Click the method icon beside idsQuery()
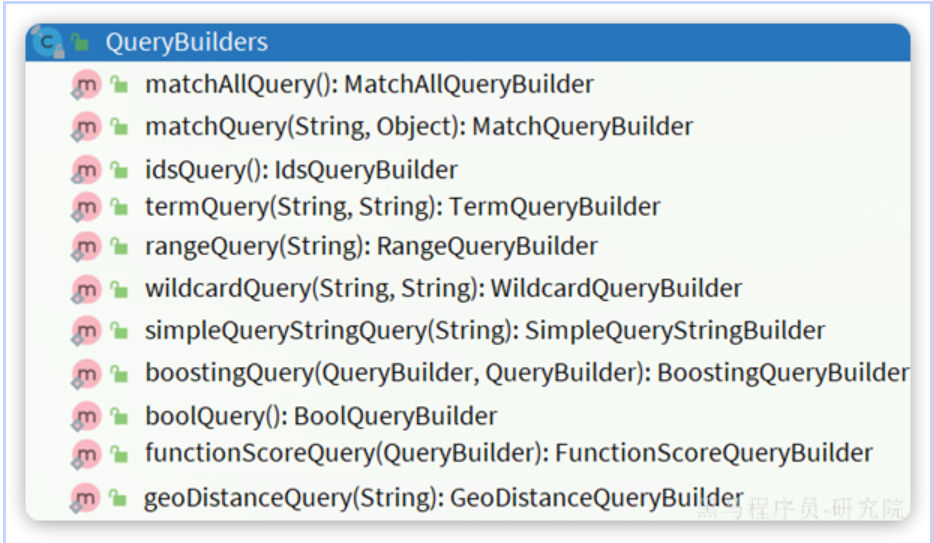Screen dimensions: 933x543 click(x=87, y=170)
